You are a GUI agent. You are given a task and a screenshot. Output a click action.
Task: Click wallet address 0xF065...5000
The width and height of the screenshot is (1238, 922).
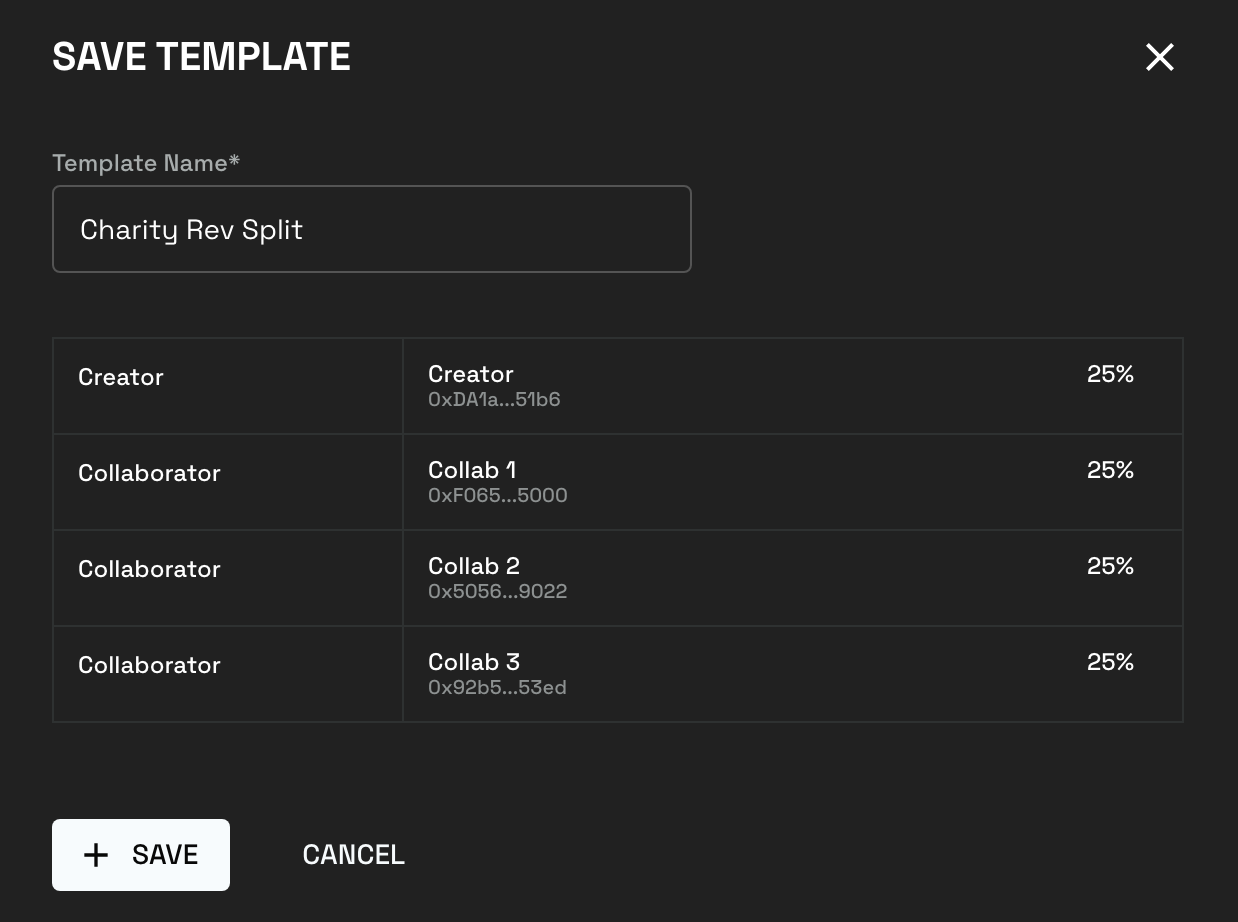click(x=497, y=496)
